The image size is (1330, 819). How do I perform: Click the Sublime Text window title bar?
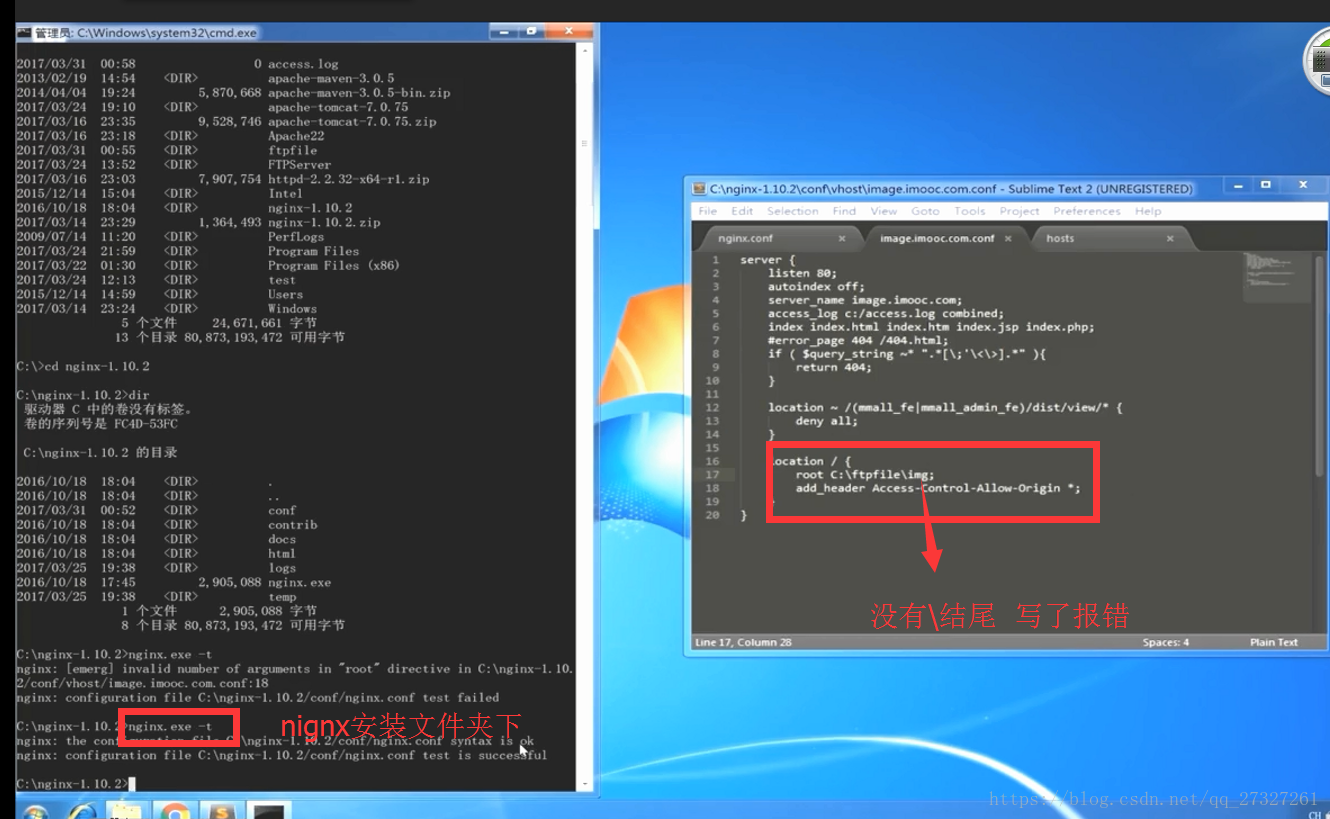pos(951,188)
